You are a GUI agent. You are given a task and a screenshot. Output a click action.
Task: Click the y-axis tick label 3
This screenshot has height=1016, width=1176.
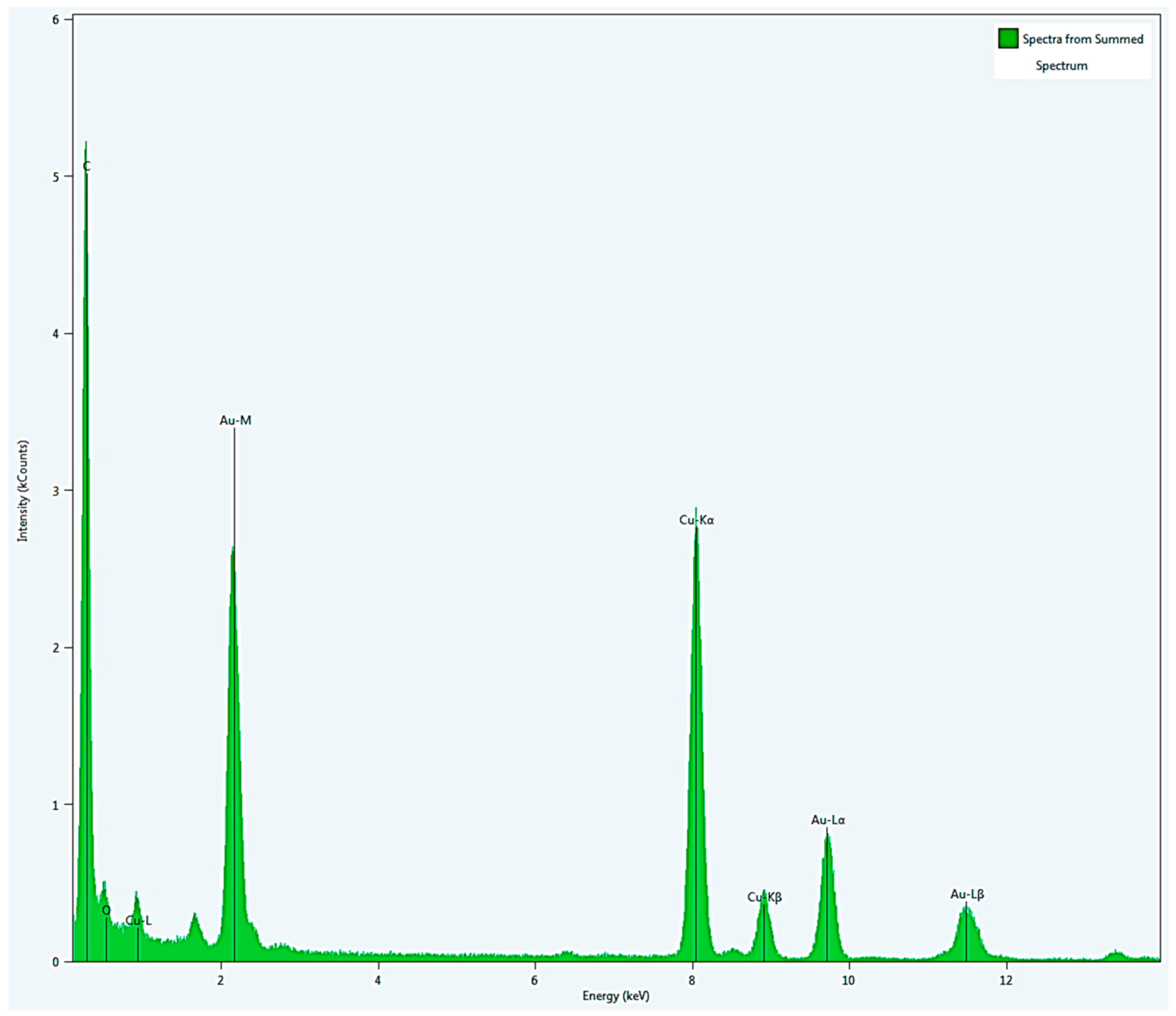pos(56,491)
